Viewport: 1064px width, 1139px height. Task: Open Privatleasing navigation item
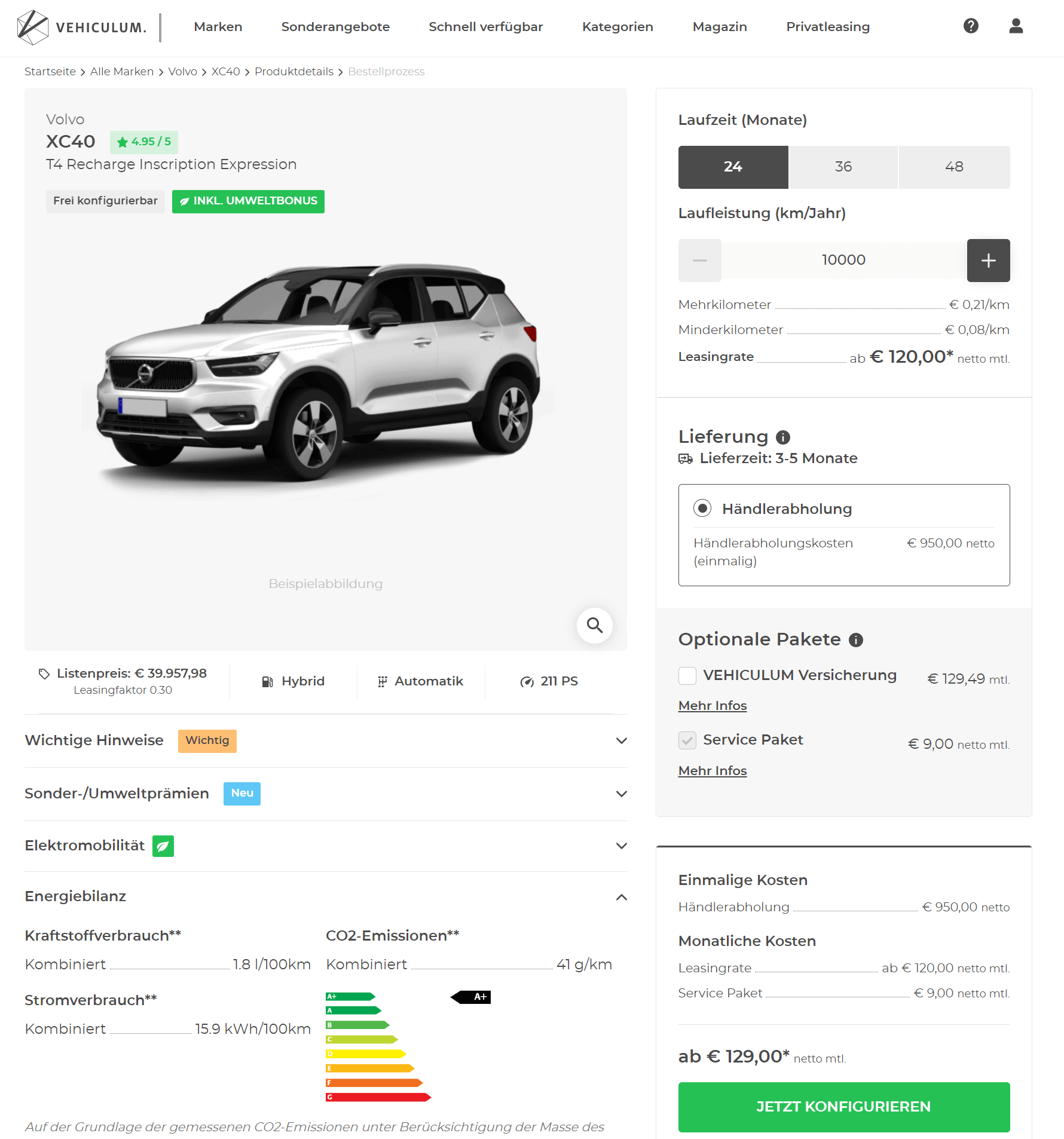[x=828, y=27]
